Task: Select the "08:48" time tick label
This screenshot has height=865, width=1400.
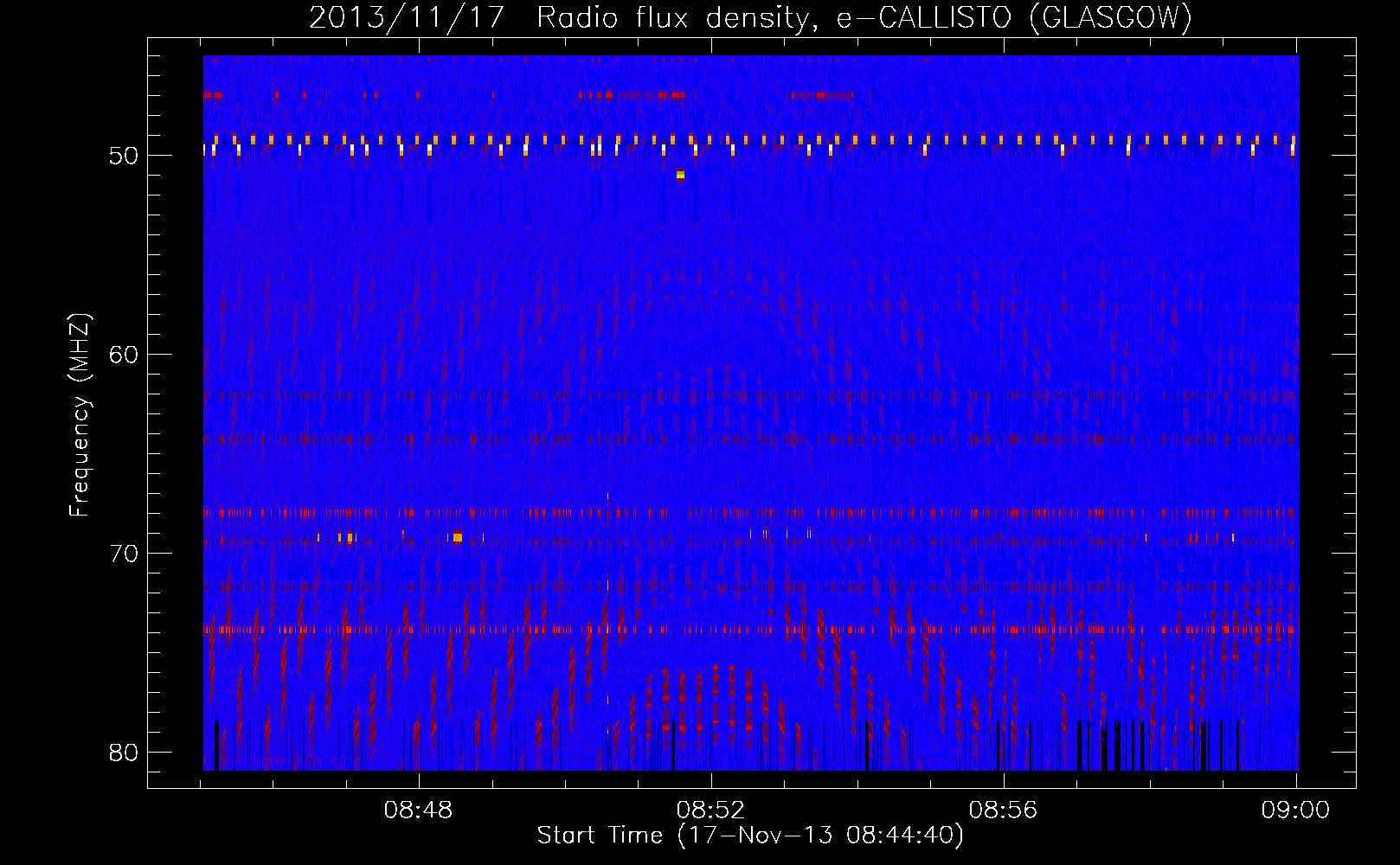Action: pyautogui.click(x=419, y=811)
